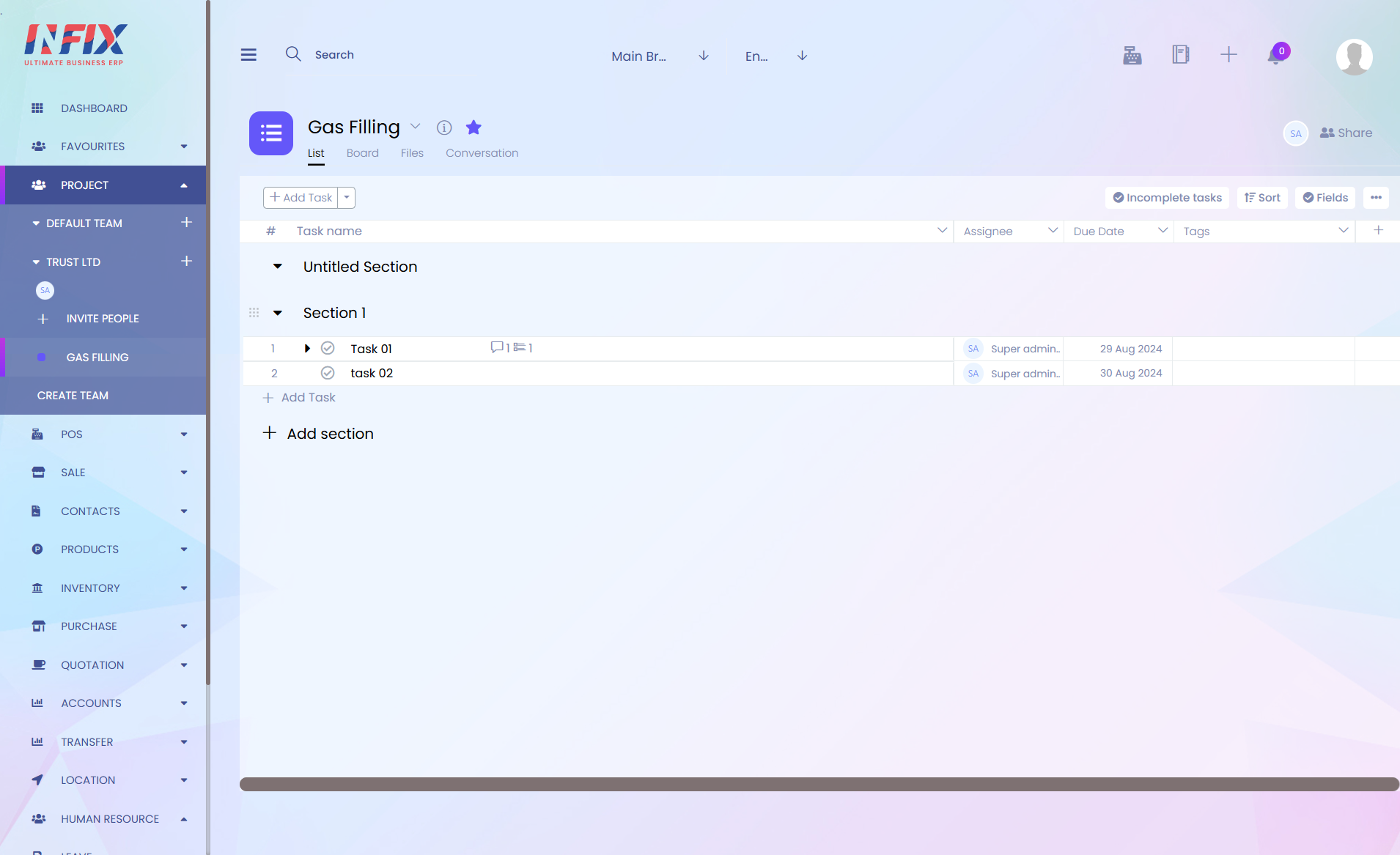This screenshot has width=1400, height=855.
Task: Click Create Team
Action: pyautogui.click(x=73, y=396)
